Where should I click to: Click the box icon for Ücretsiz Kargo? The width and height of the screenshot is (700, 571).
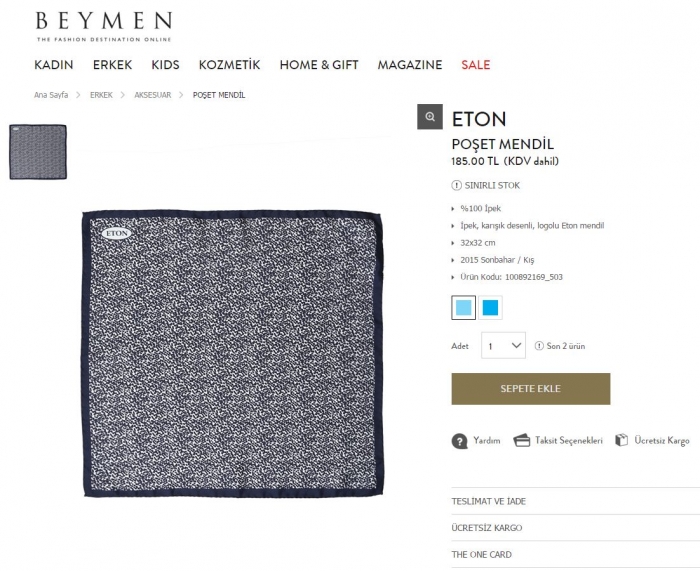click(621, 440)
